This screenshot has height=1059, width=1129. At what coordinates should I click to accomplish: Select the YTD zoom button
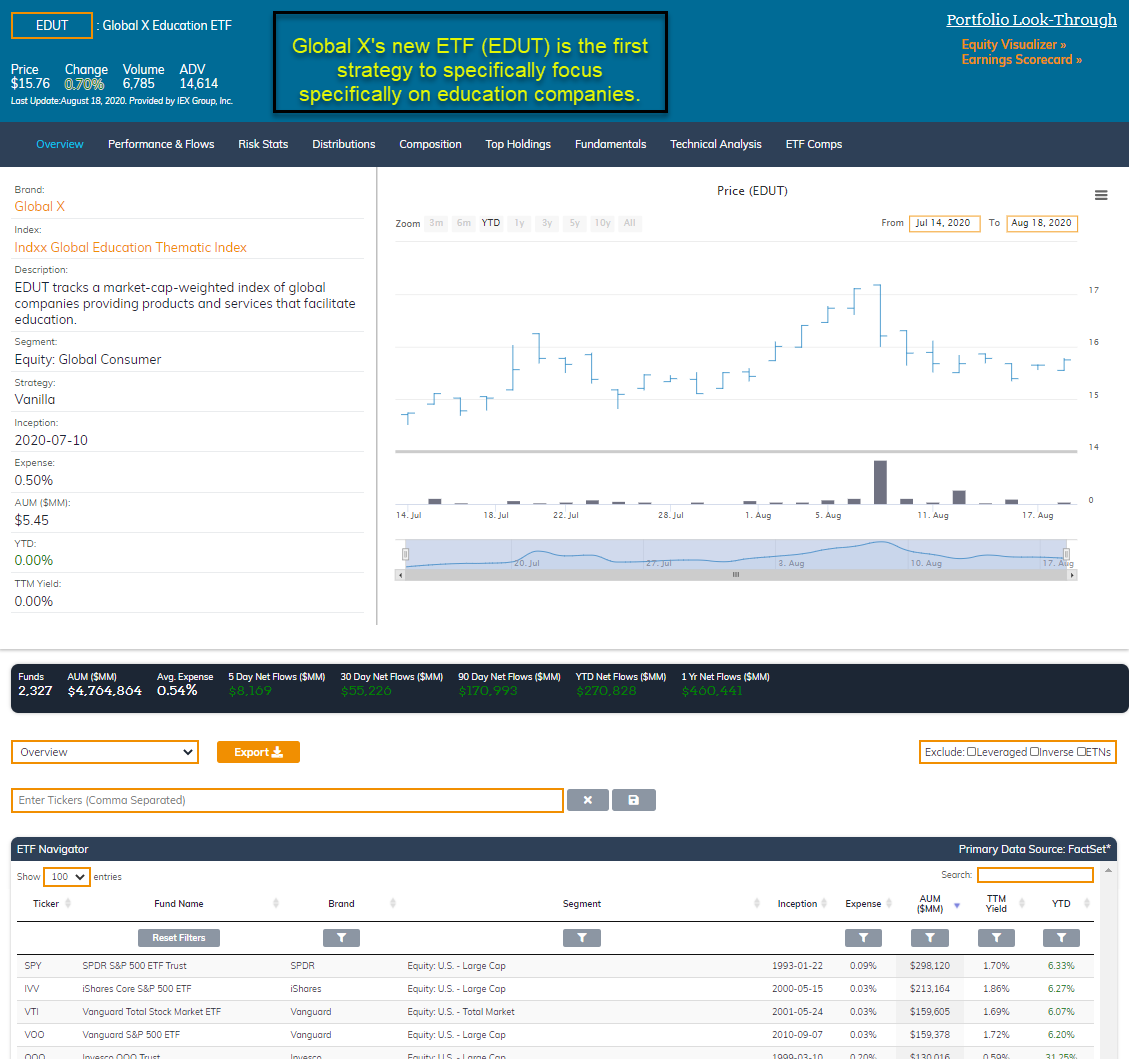[x=491, y=223]
